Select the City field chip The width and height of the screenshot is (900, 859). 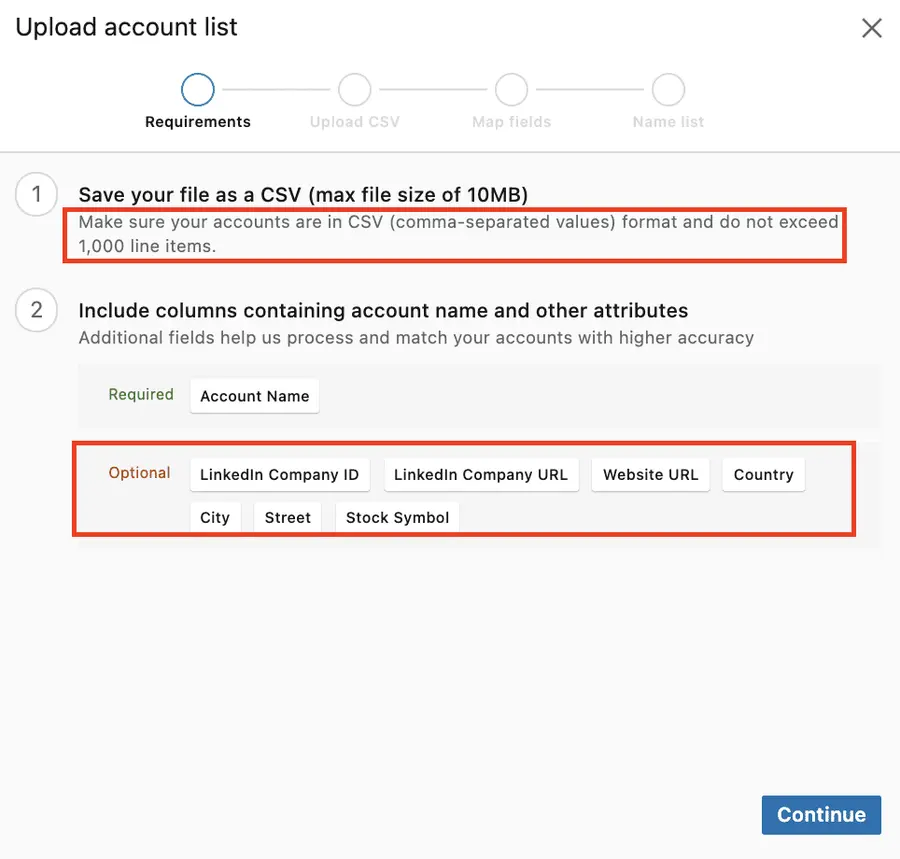pos(215,517)
